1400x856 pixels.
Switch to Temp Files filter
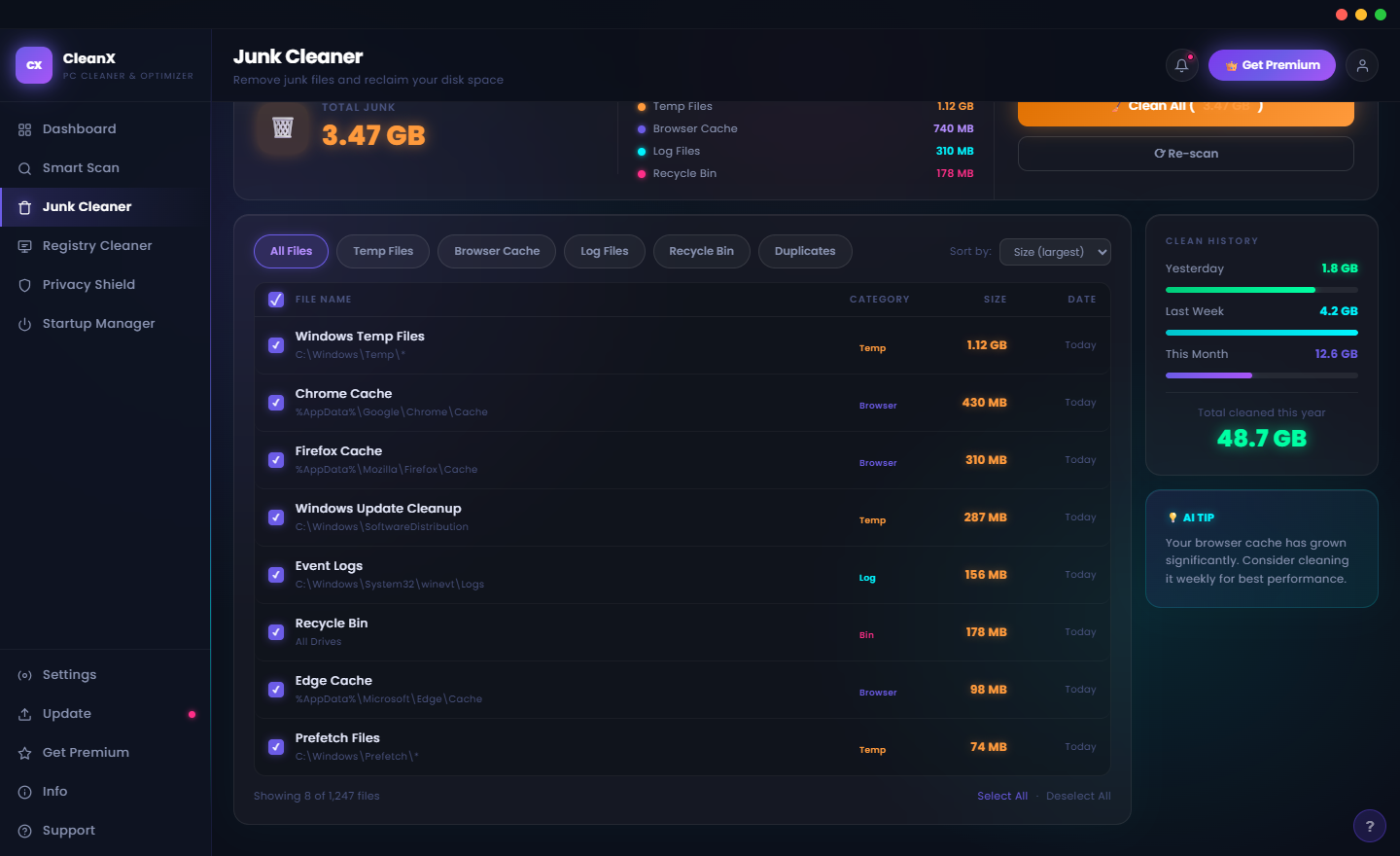[383, 251]
